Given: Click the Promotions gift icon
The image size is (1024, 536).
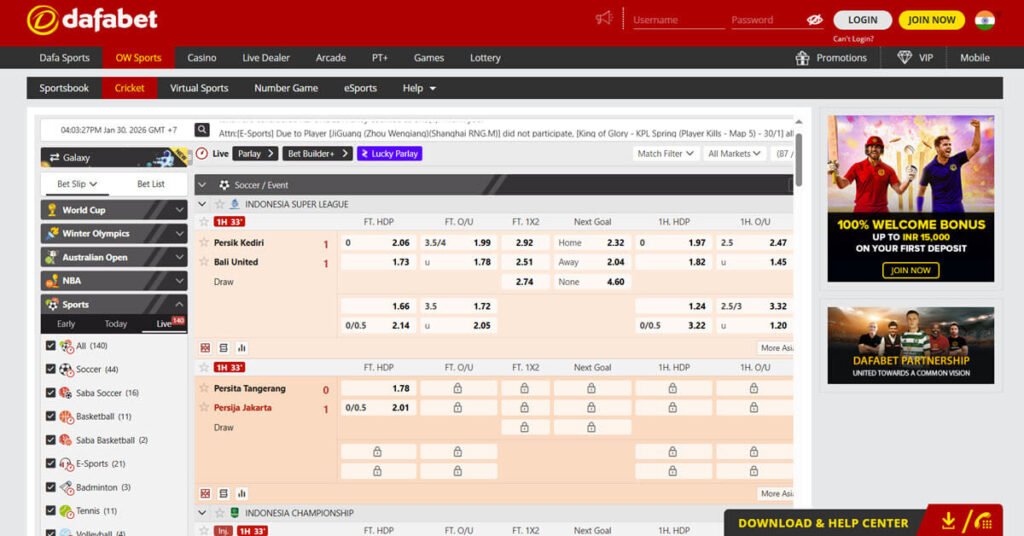Looking at the screenshot, I should tap(802, 58).
